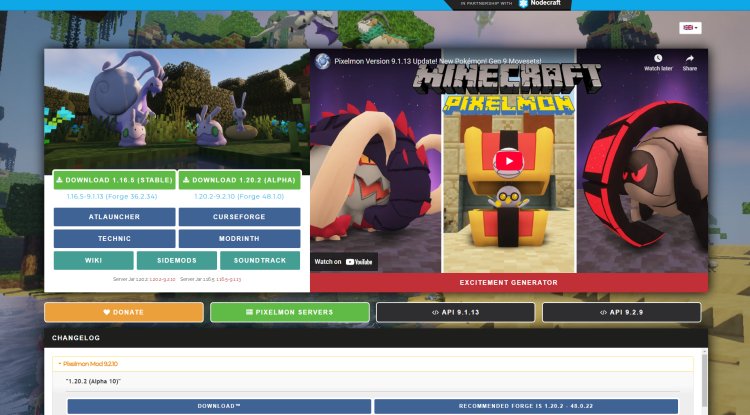
Task: Open API 9.2.9 docs
Action: click(621, 312)
